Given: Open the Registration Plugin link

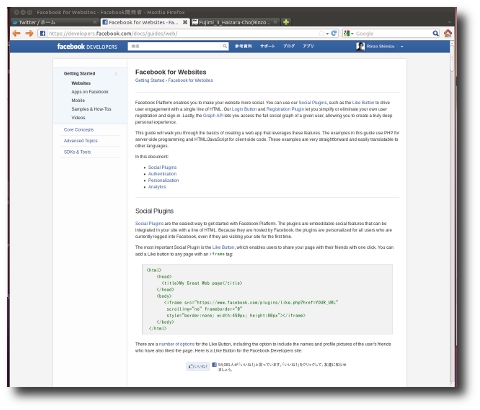Looking at the screenshot, I should tap(285, 109).
